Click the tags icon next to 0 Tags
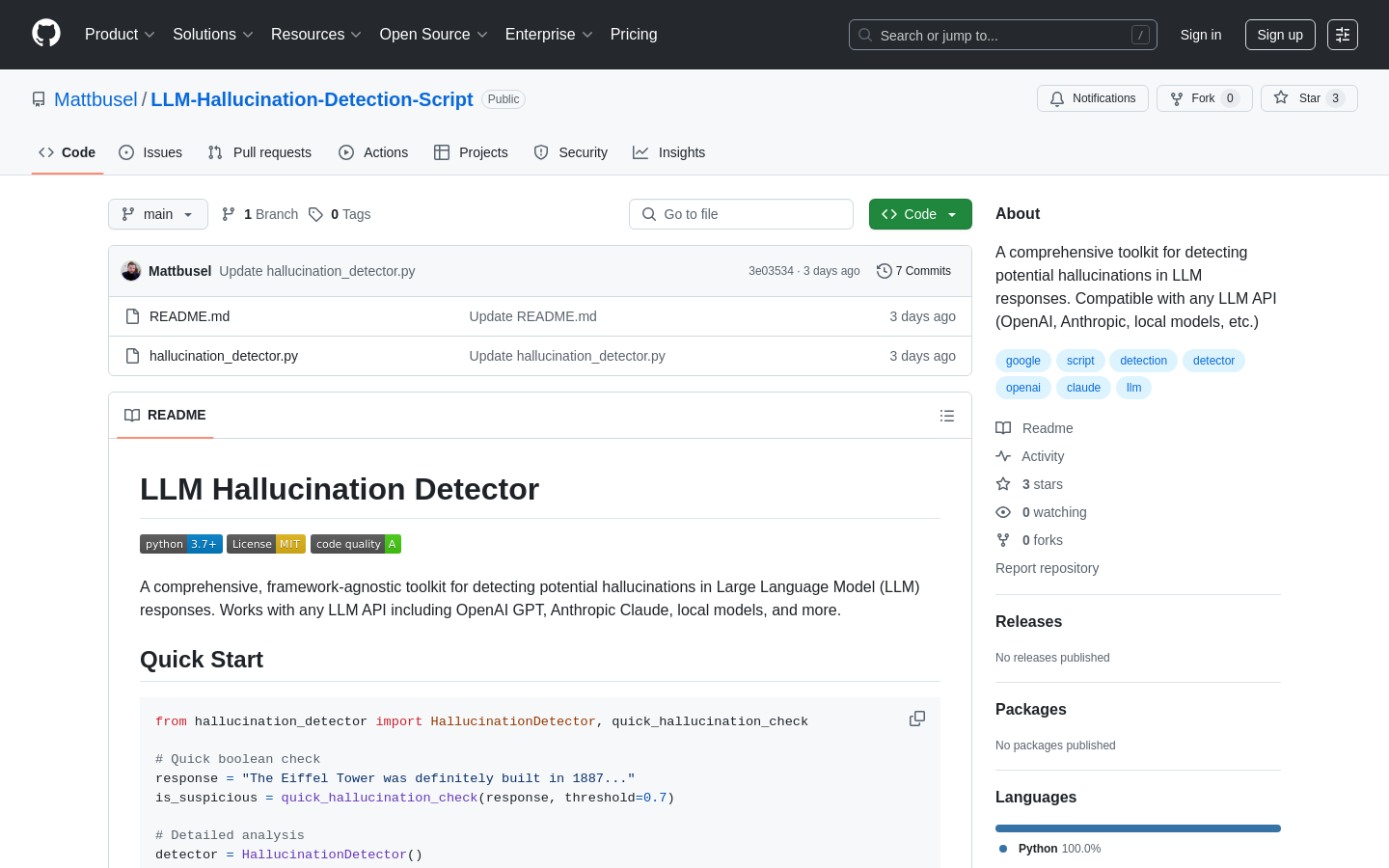The width and height of the screenshot is (1389, 868). tap(315, 214)
